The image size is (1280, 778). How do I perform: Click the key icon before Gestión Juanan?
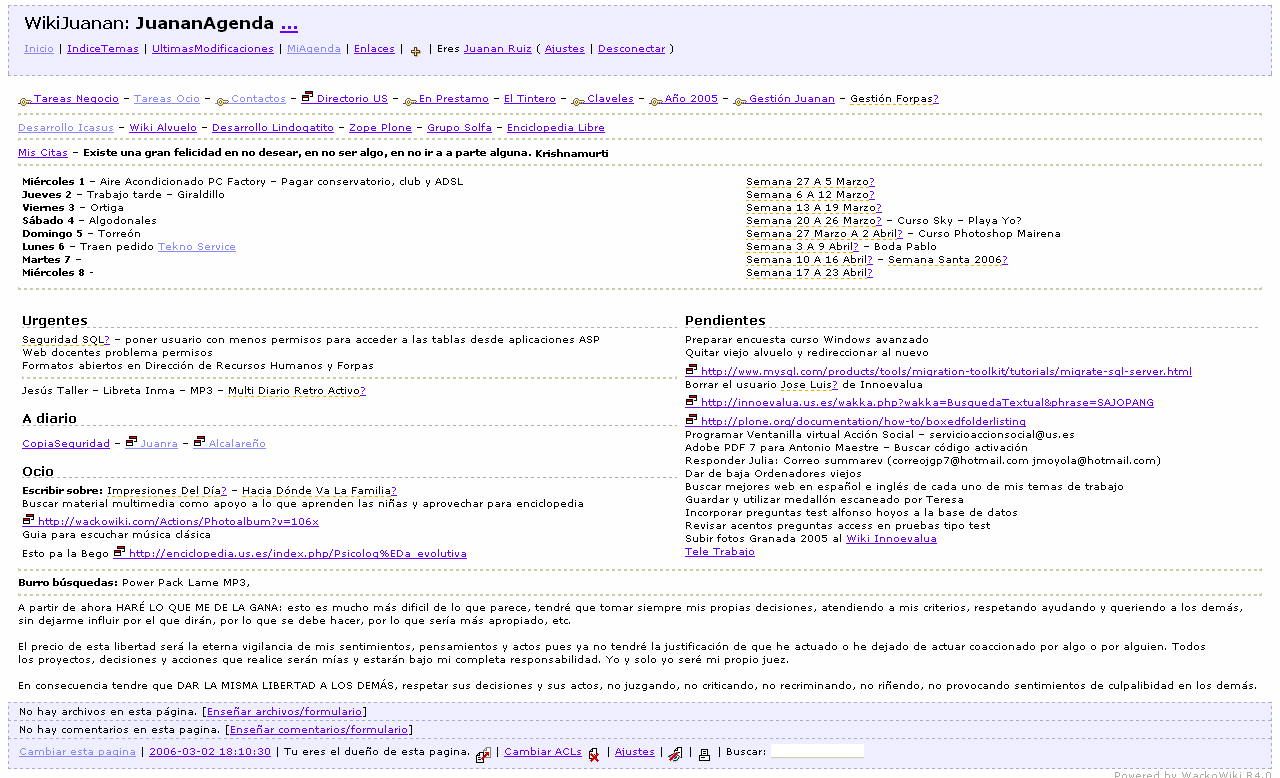click(x=740, y=100)
